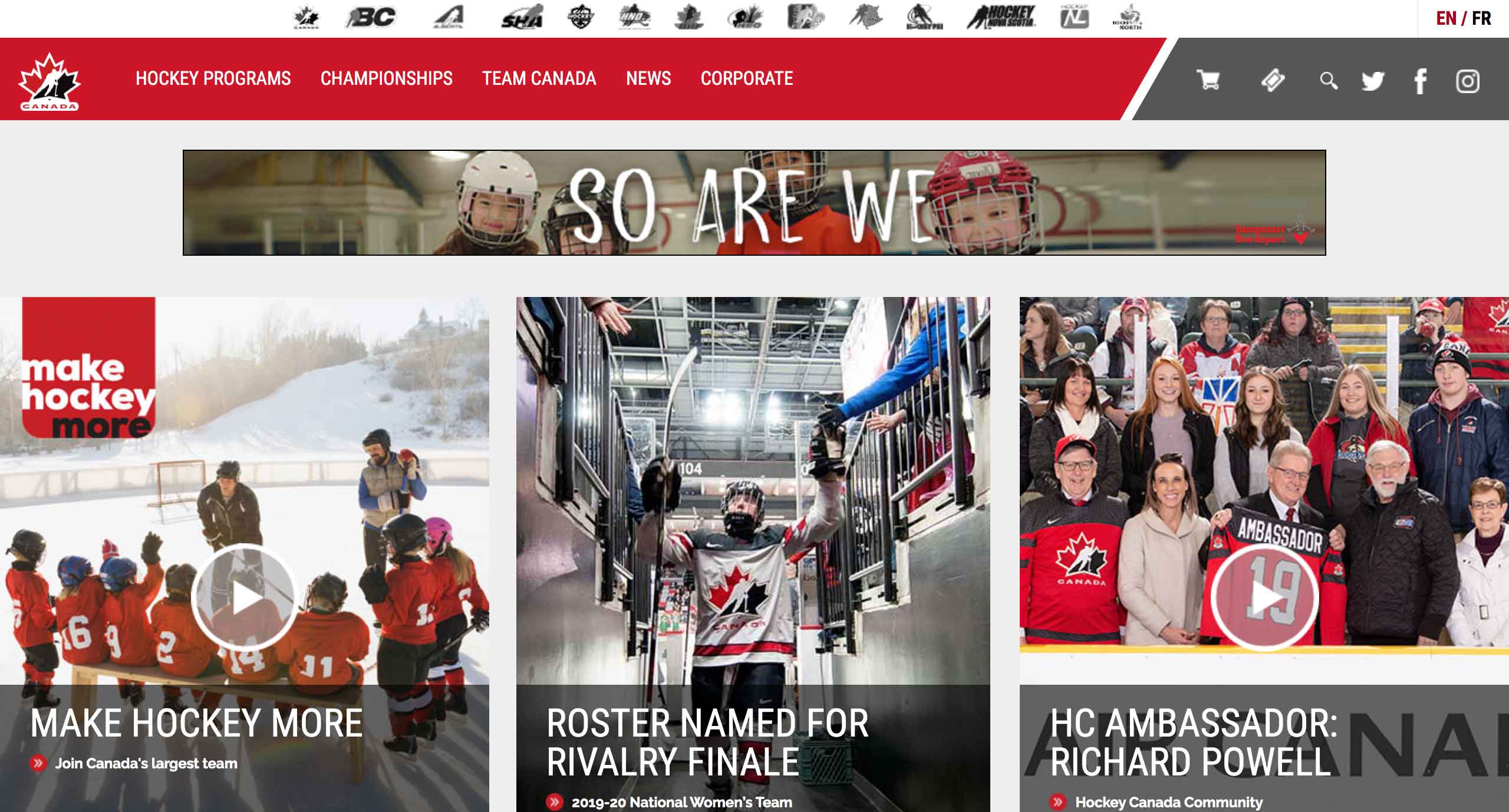
Task: Go to the SHA Saskatchewan hockey logo
Action: tap(522, 17)
